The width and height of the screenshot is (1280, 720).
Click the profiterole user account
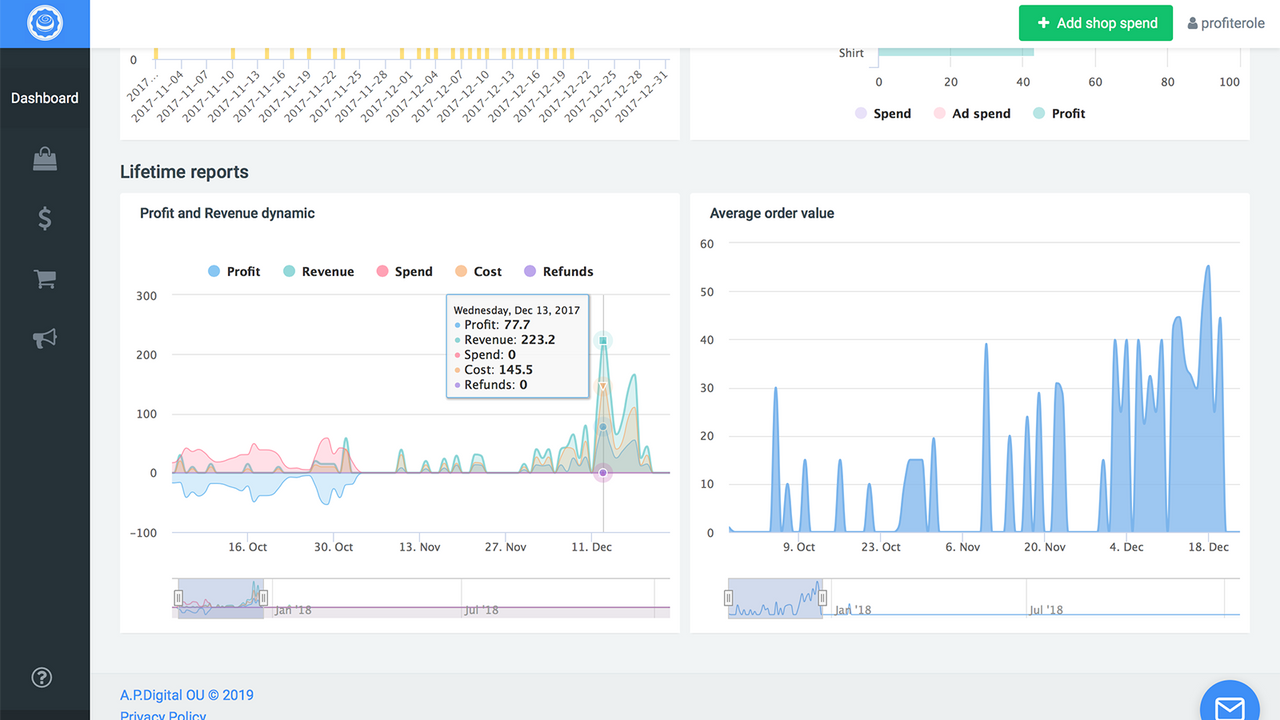click(x=1226, y=23)
